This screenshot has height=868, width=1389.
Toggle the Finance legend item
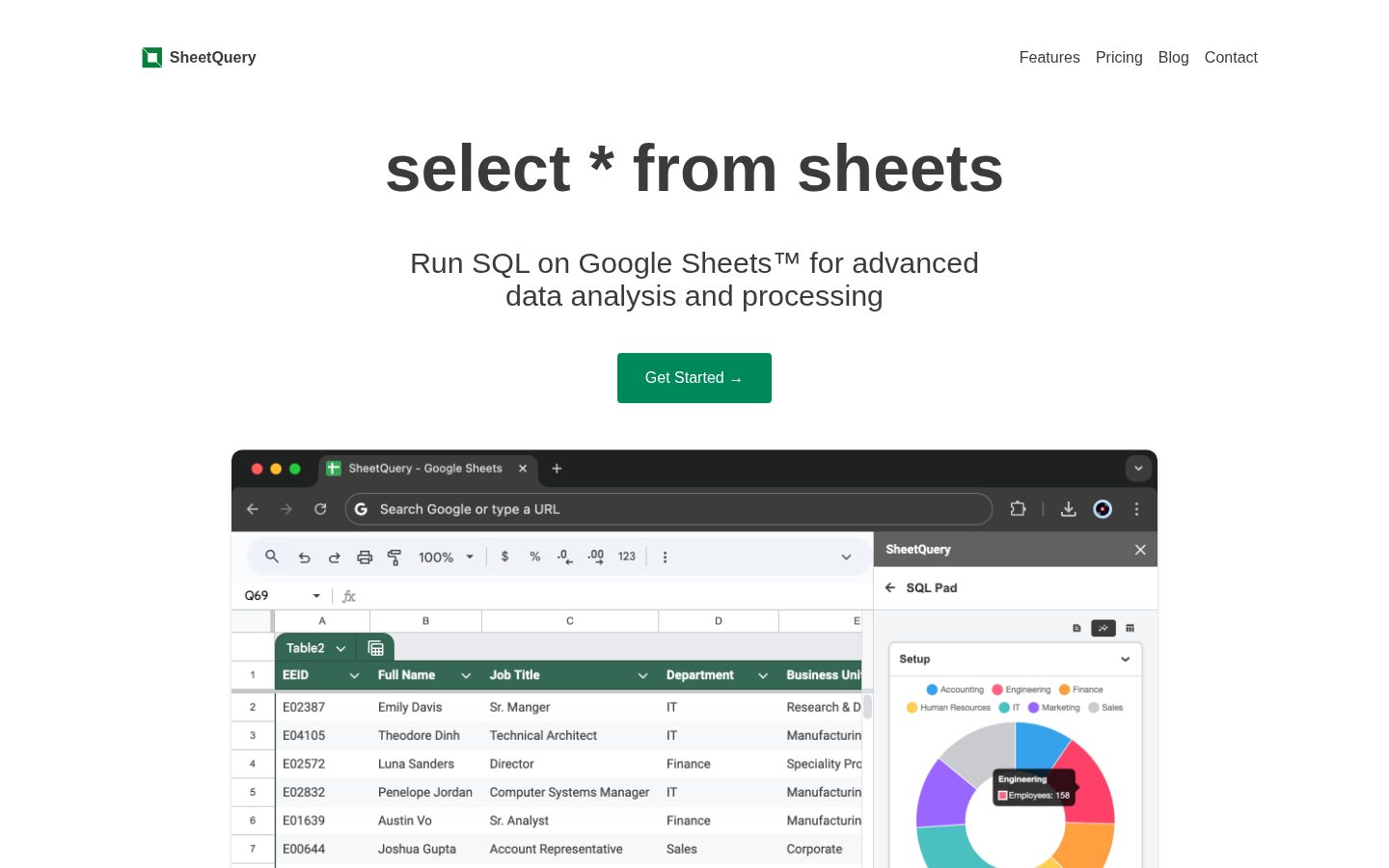point(1081,690)
